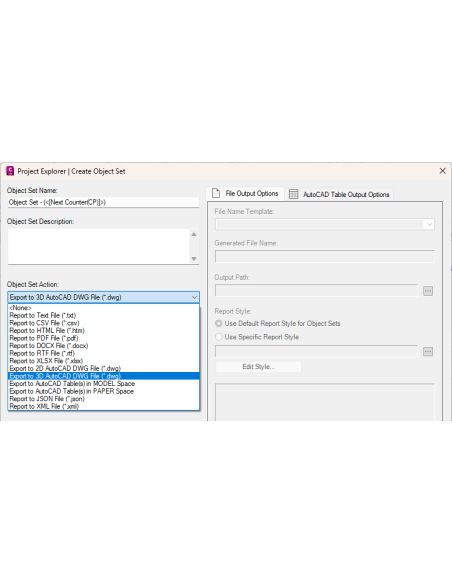Click the Object Set Description text area
The image size is (452, 584).
tap(99, 247)
